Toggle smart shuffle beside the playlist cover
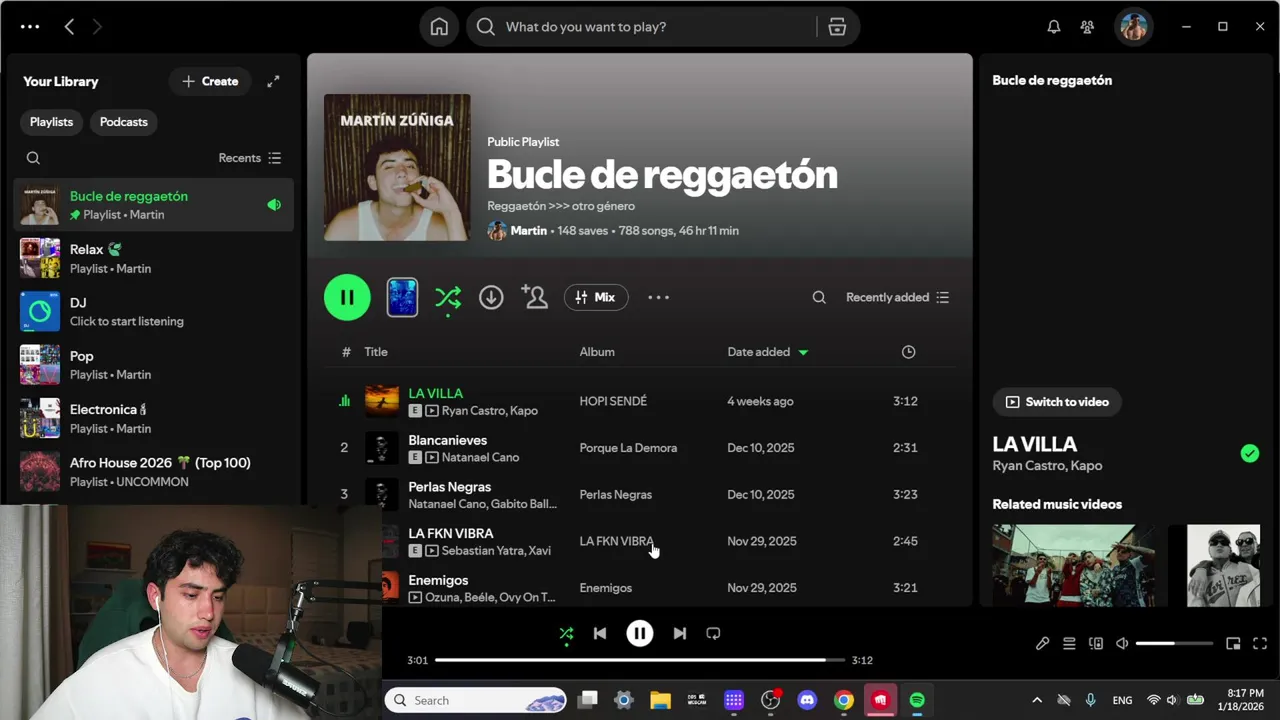1280x720 pixels. tap(448, 297)
